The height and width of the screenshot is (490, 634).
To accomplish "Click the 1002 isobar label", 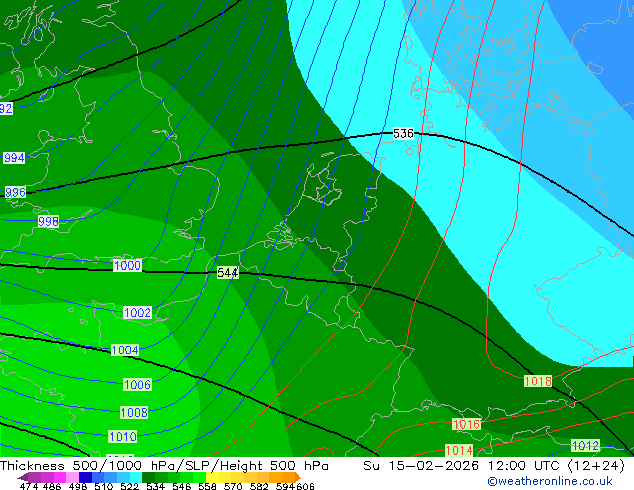I will pyautogui.click(x=137, y=313).
